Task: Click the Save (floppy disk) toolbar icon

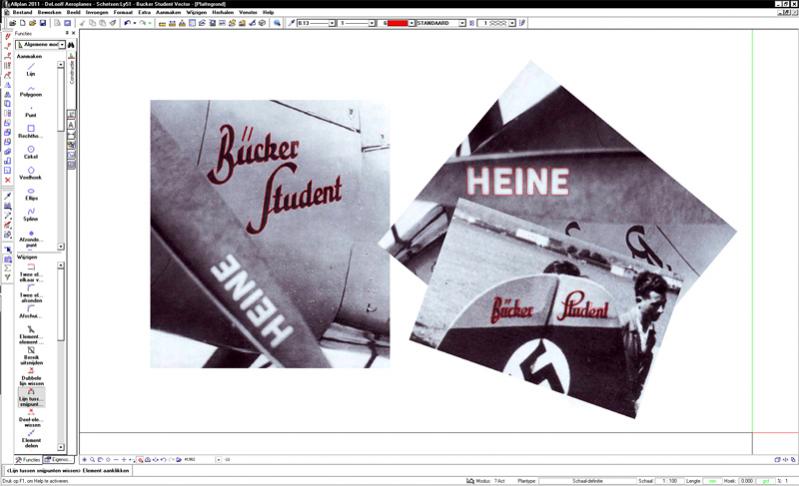Action: 43,23
